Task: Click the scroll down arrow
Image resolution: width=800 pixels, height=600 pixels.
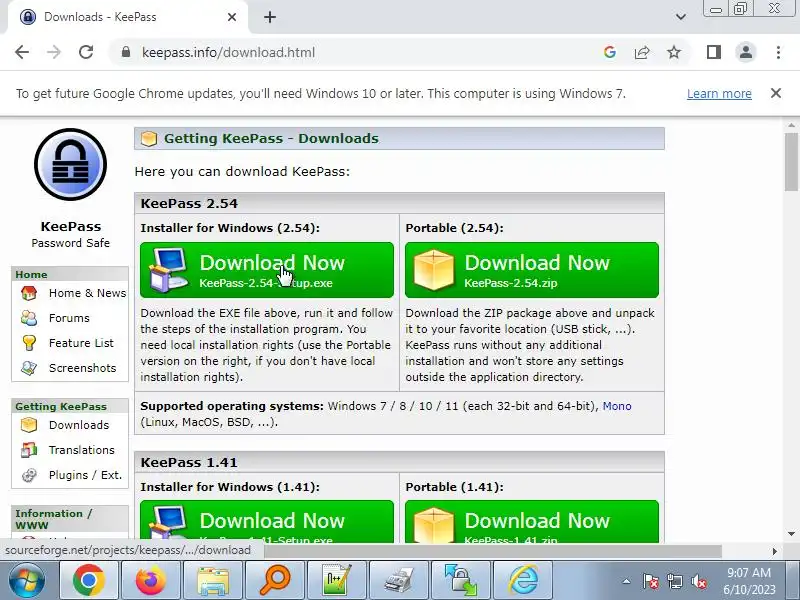Action: coord(791,534)
